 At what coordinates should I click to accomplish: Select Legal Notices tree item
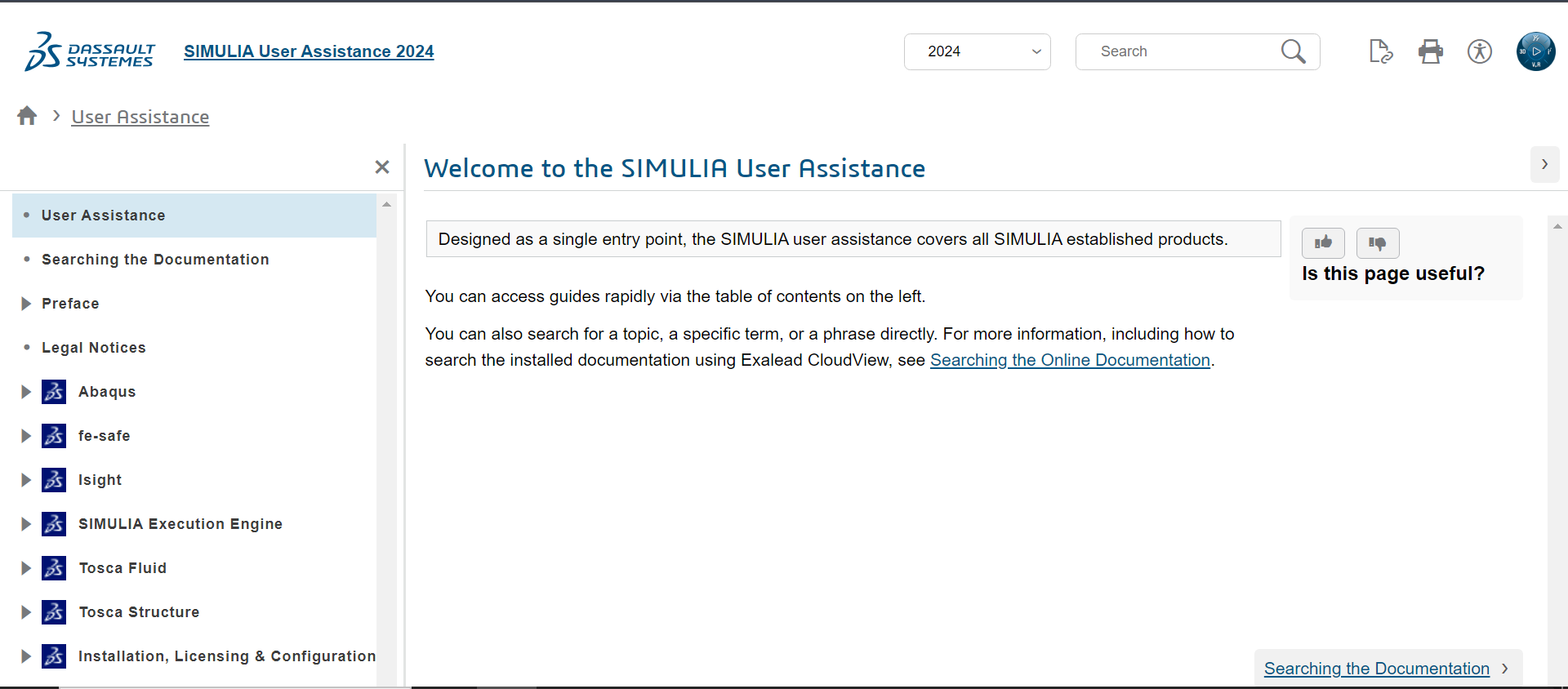[94, 348]
